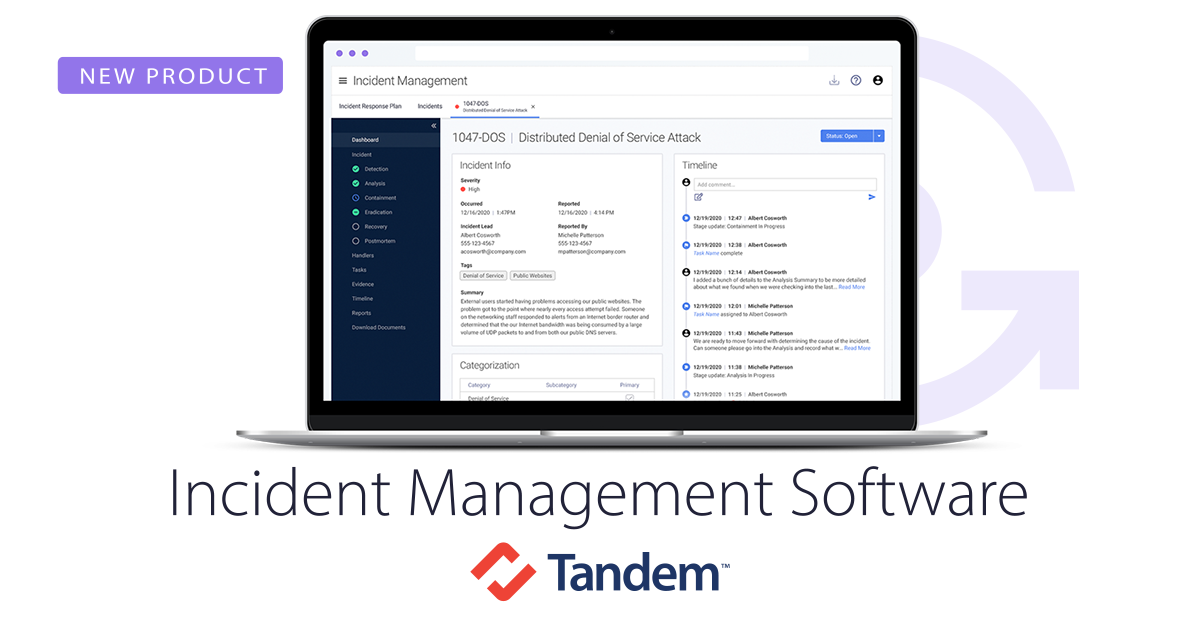Collapse the sidebar with the chevron arrows
The width and height of the screenshot is (1200, 630).
tap(433, 127)
